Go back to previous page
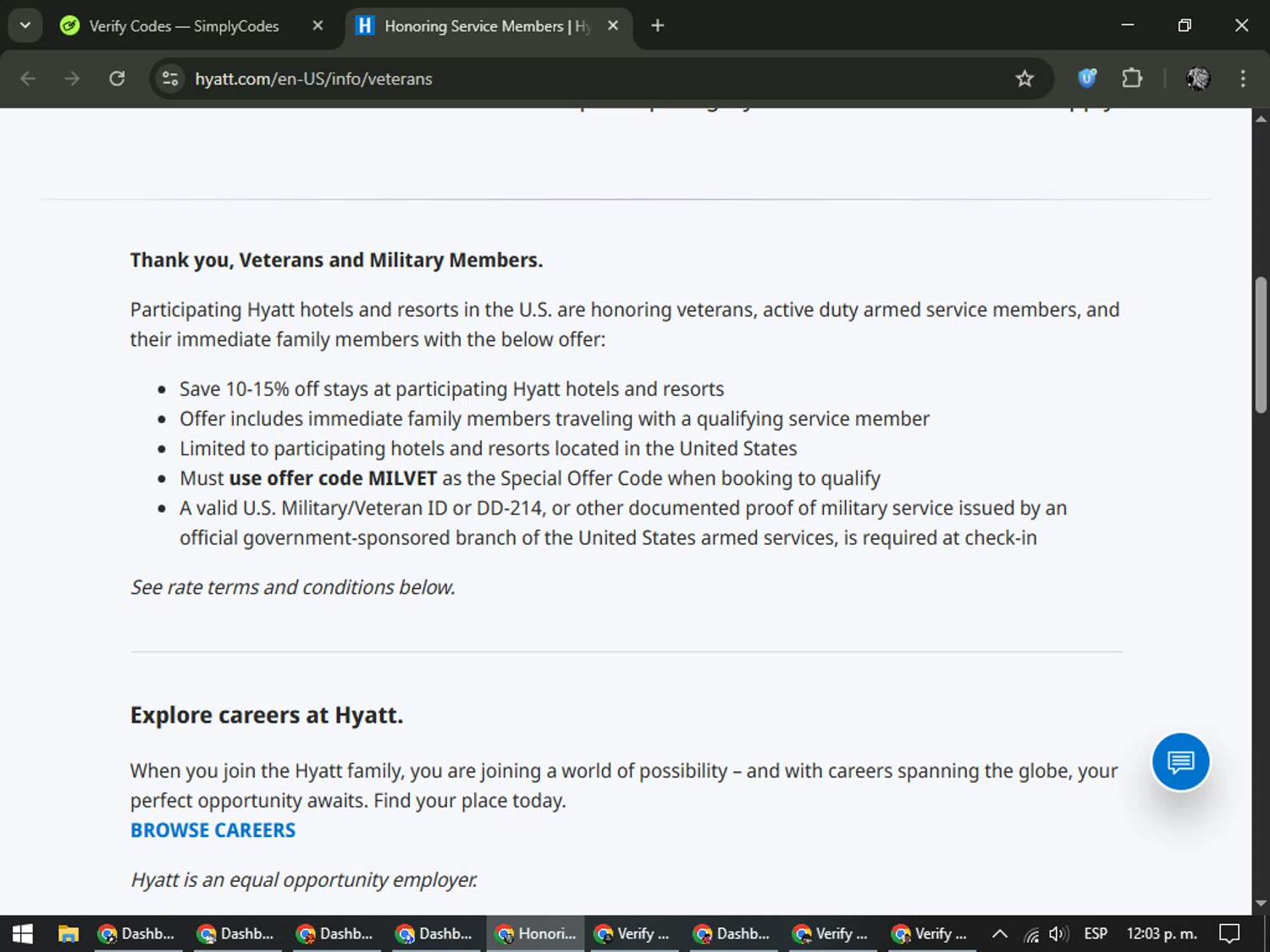 pos(28,79)
